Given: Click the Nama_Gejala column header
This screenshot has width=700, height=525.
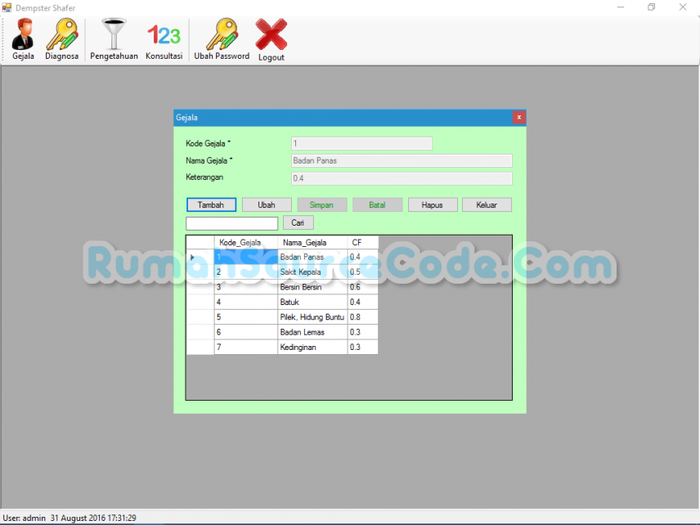Looking at the screenshot, I should 312,242.
